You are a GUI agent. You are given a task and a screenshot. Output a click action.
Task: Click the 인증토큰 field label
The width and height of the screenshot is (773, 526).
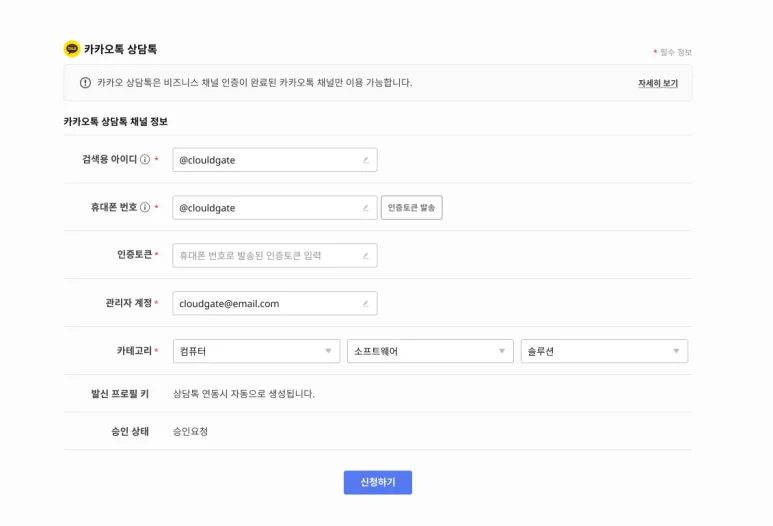135,254
